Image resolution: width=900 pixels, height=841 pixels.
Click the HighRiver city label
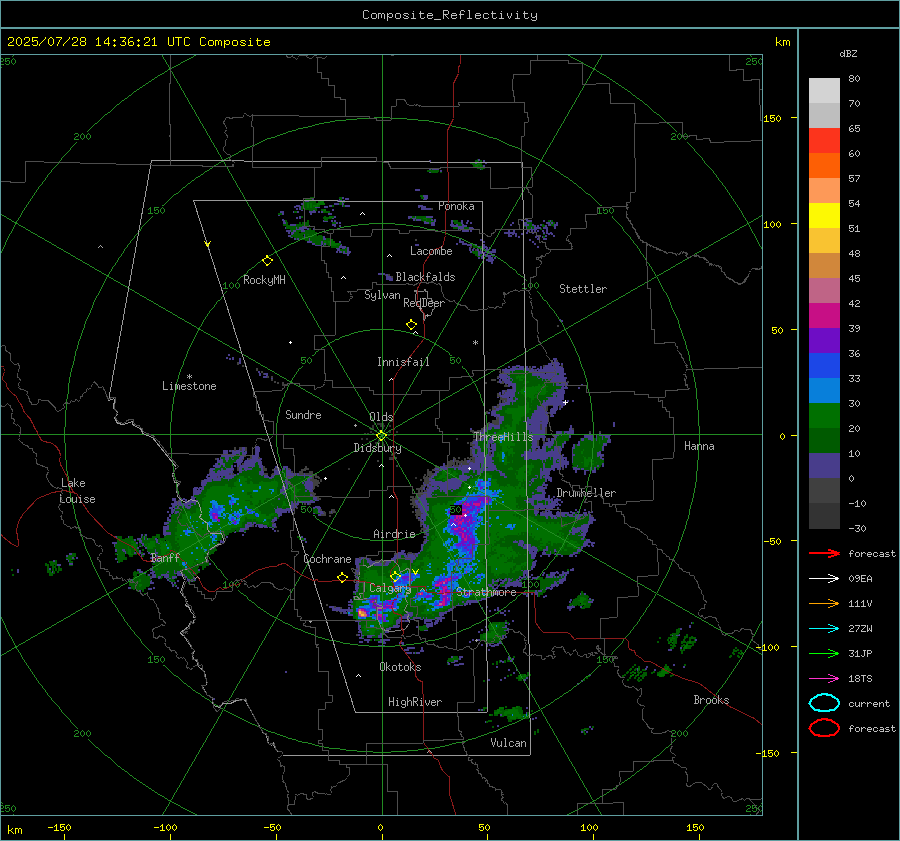[x=415, y=702]
